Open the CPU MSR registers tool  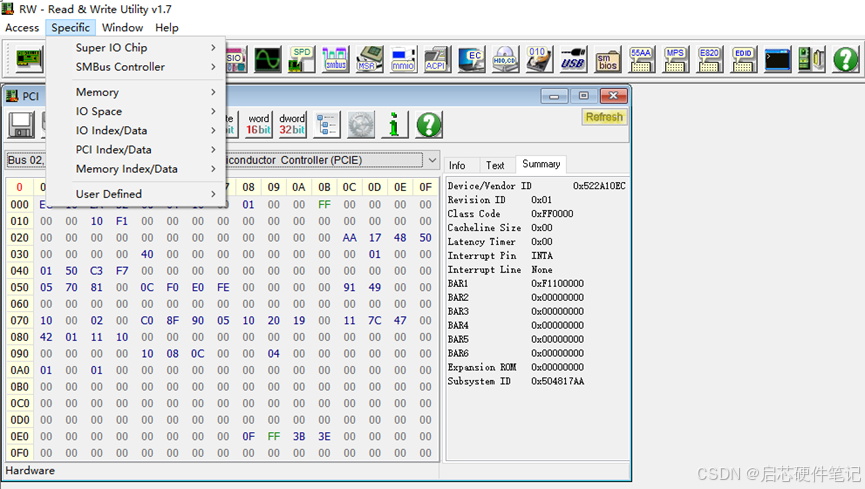point(370,60)
